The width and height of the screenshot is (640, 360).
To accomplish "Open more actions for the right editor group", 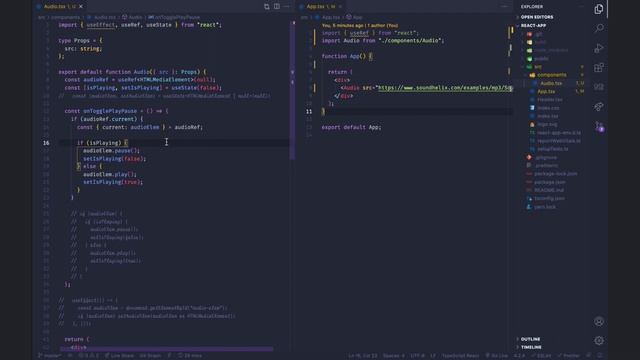I will (x=504, y=7).
